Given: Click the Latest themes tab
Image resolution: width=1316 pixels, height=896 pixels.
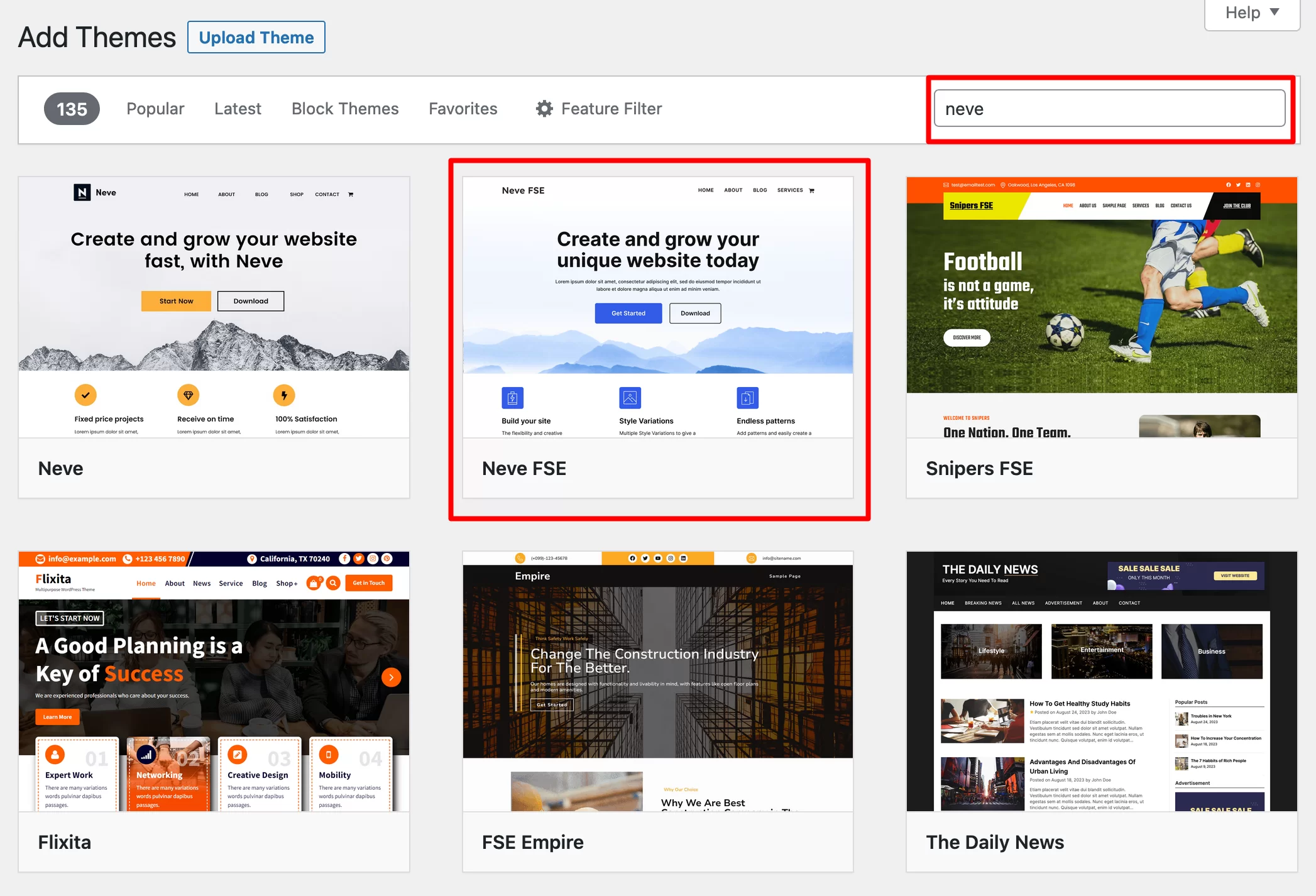Looking at the screenshot, I should (239, 109).
